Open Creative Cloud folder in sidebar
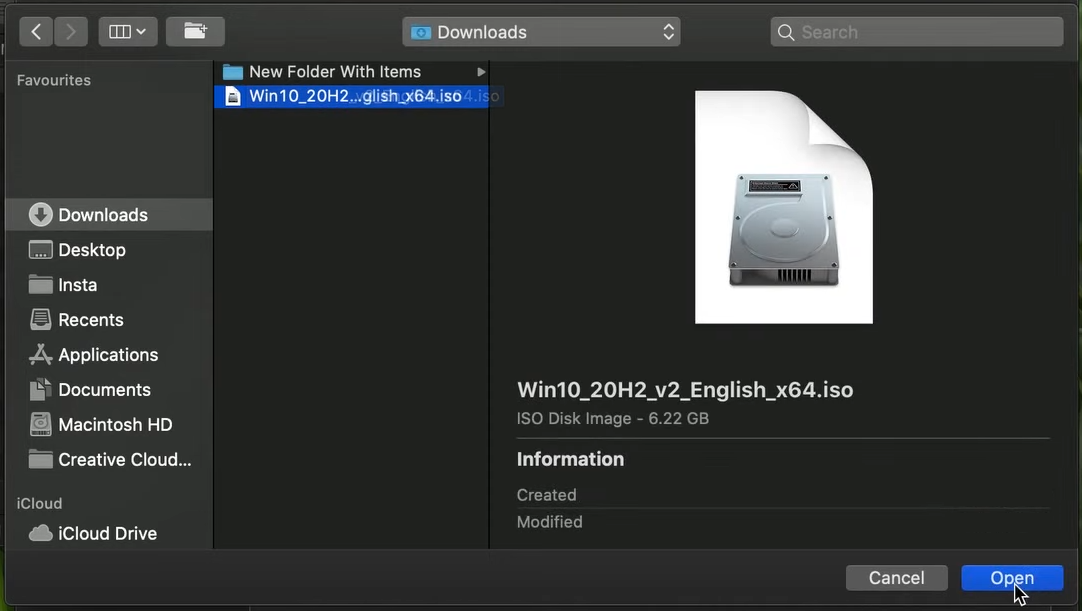 tap(109, 460)
